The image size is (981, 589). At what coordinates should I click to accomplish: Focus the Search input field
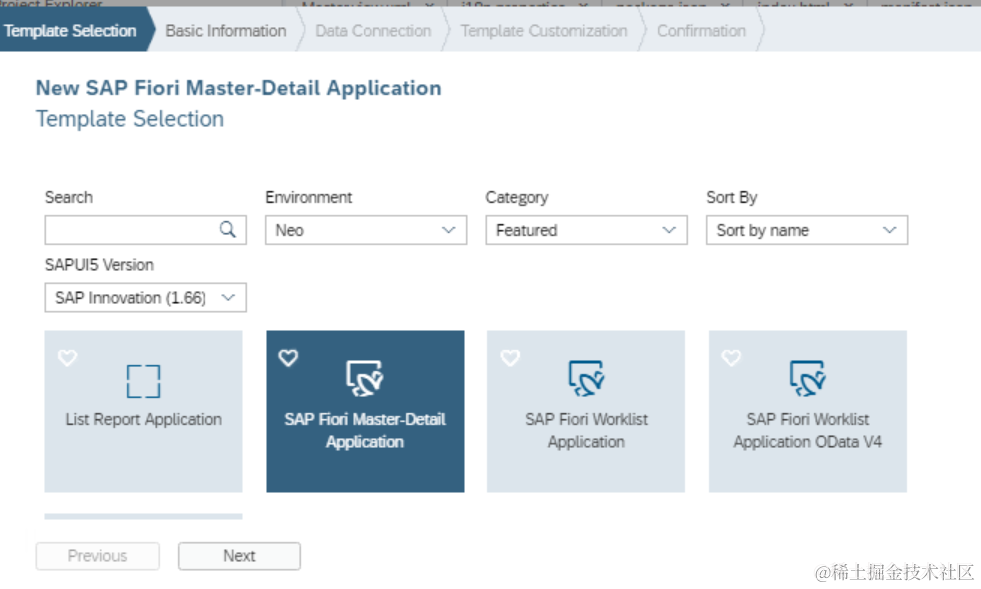(145, 230)
